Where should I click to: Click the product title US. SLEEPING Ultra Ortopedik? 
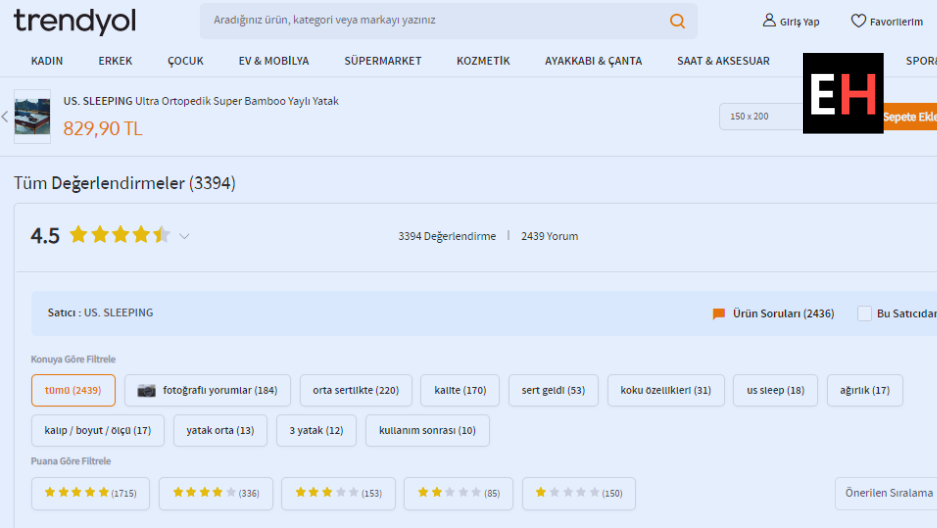coord(201,101)
